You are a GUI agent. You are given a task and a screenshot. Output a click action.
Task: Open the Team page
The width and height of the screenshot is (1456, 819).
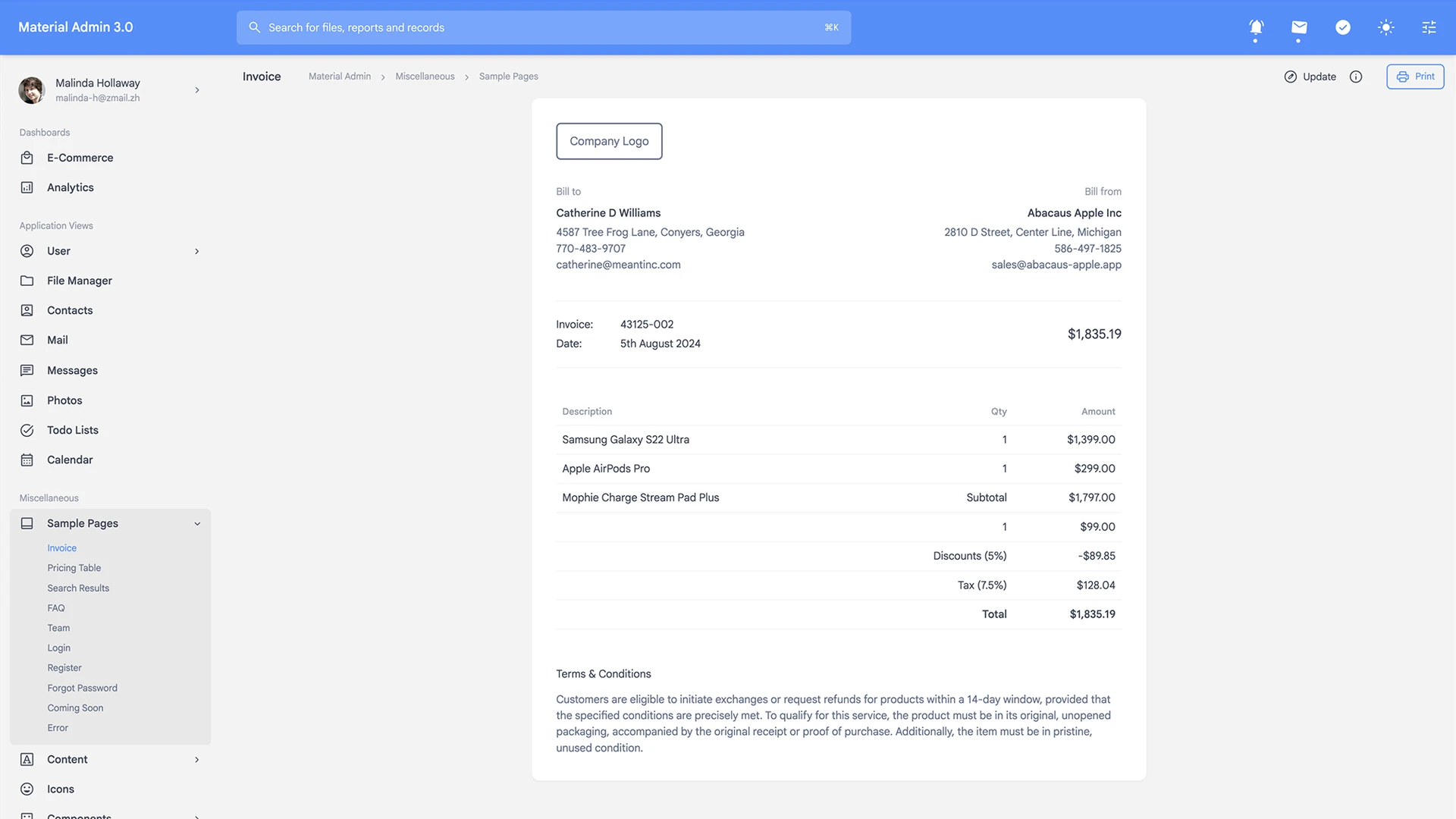tap(58, 628)
